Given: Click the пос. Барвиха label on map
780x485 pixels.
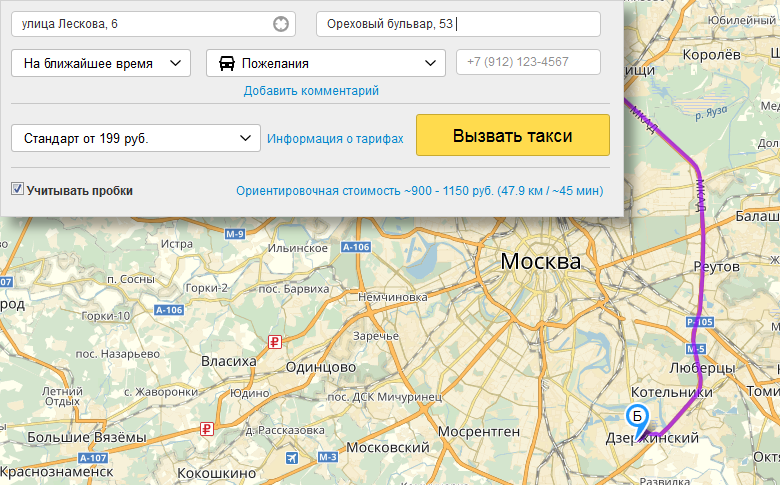Looking at the screenshot, I should pyautogui.click(x=294, y=289).
